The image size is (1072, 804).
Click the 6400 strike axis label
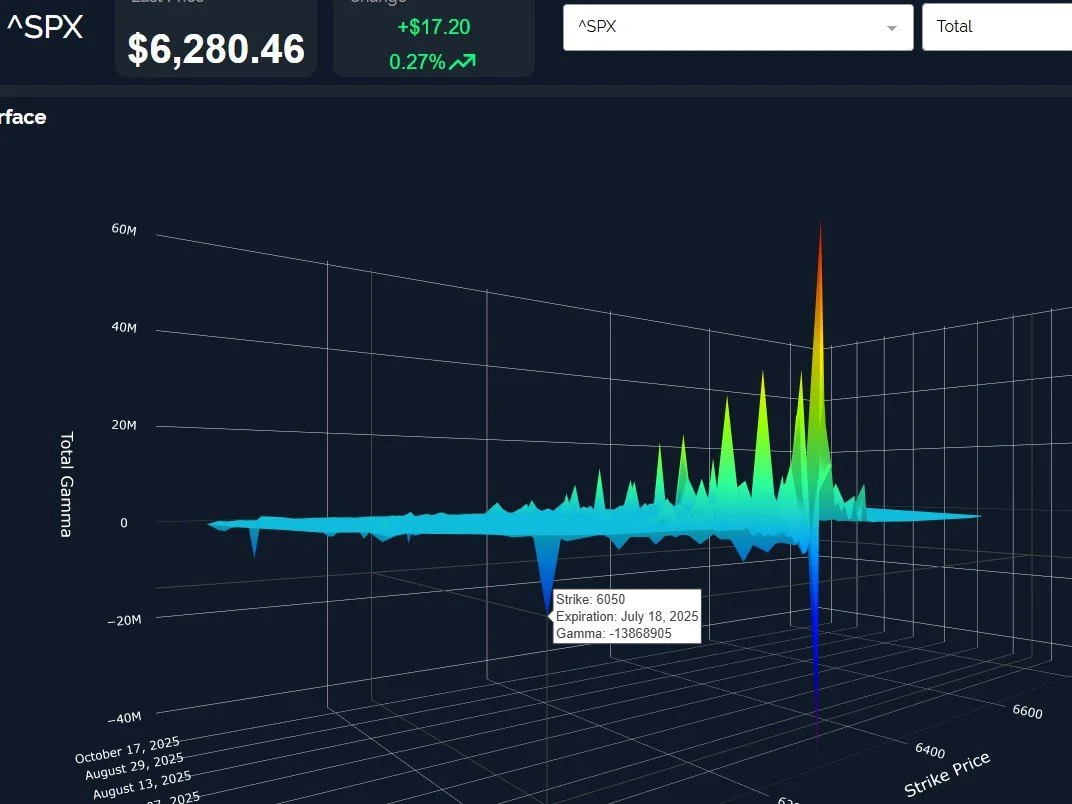(x=930, y=751)
